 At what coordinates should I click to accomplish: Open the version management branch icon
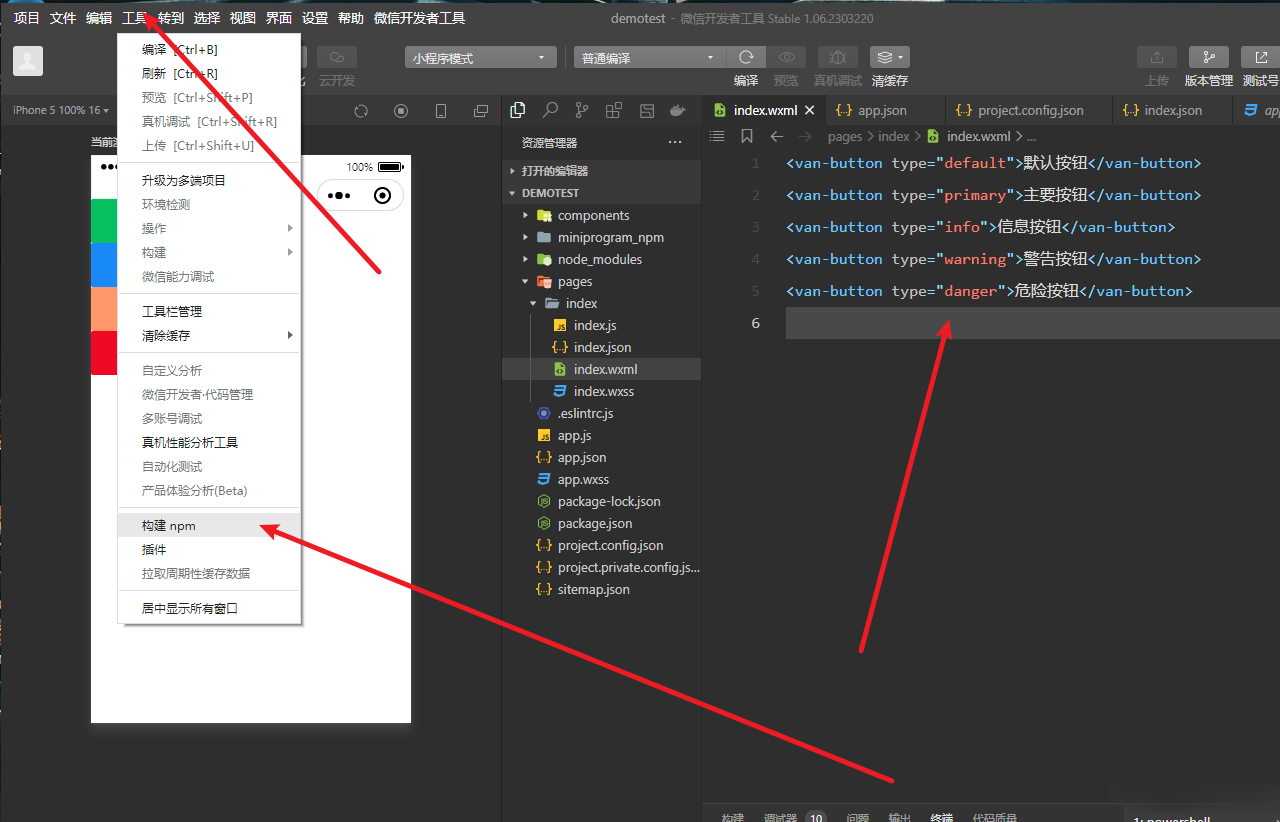(x=1208, y=58)
